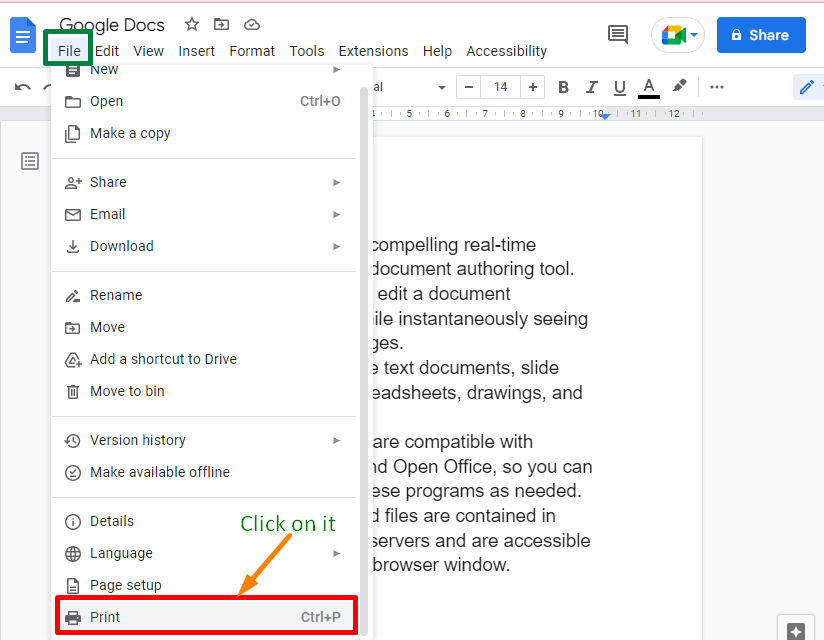Expand the Version history submenu
Screen dimensions: 824x640
[205, 440]
